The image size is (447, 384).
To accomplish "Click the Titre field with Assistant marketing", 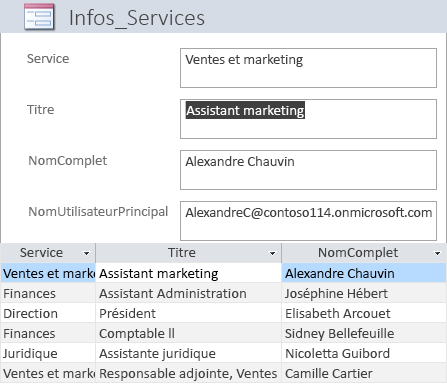I will (308, 119).
